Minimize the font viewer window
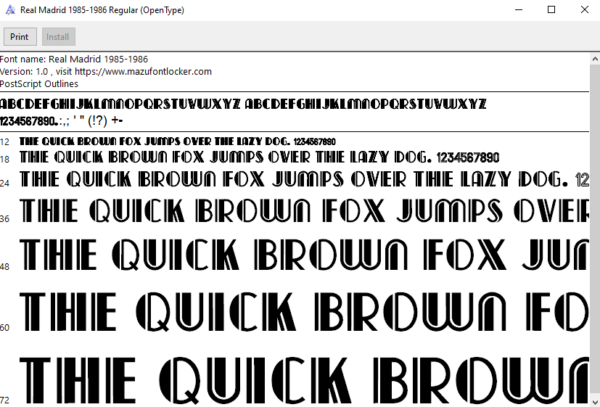Image resolution: width=600 pixels, height=407 pixels. click(x=518, y=10)
